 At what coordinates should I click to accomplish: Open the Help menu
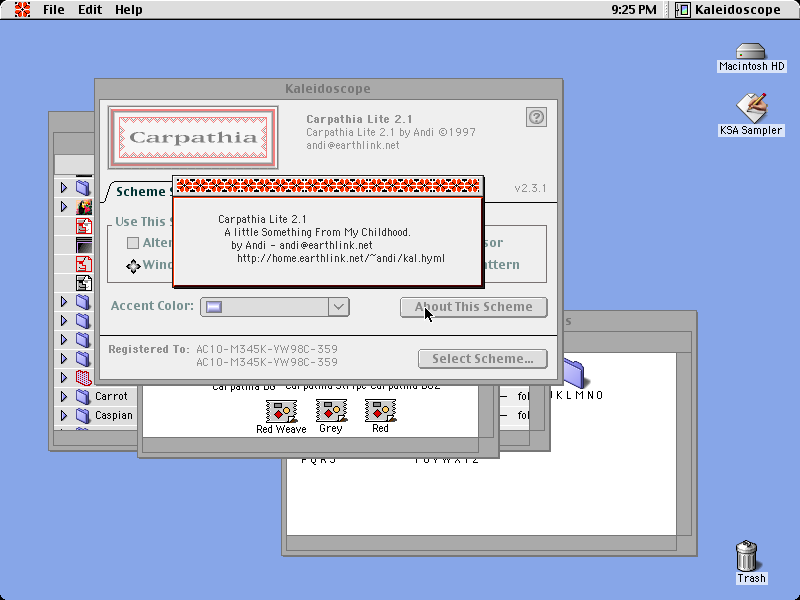(x=129, y=10)
